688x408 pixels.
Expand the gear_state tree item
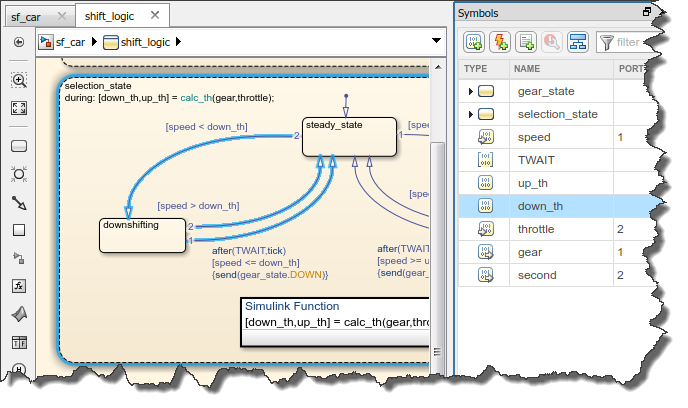pyautogui.click(x=471, y=91)
